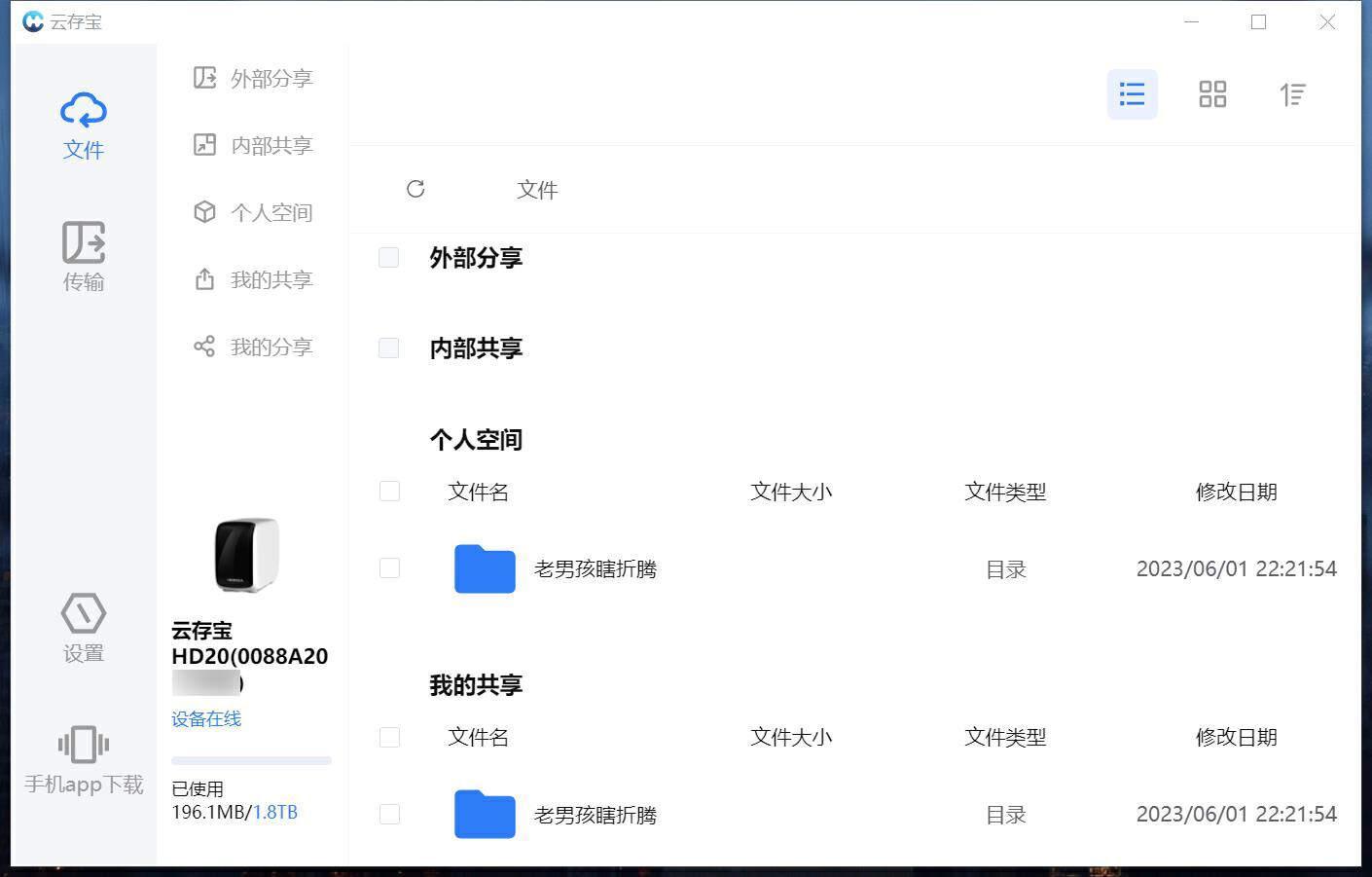The height and width of the screenshot is (877, 1372).
Task: Click the 云存宝 HD20 device thumbnail
Action: (247, 555)
